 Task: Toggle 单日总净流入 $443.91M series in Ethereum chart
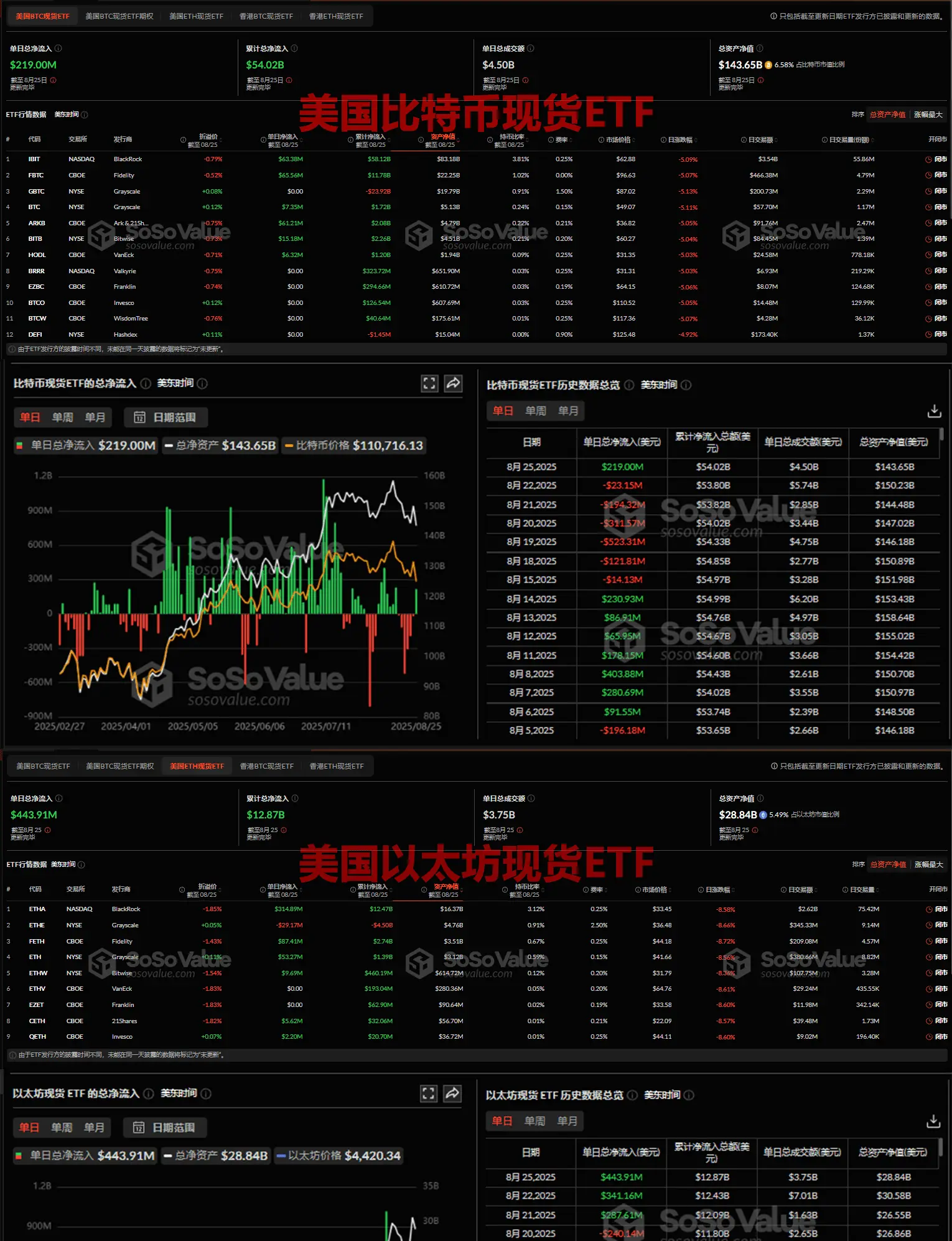pyautogui.click(x=85, y=1156)
